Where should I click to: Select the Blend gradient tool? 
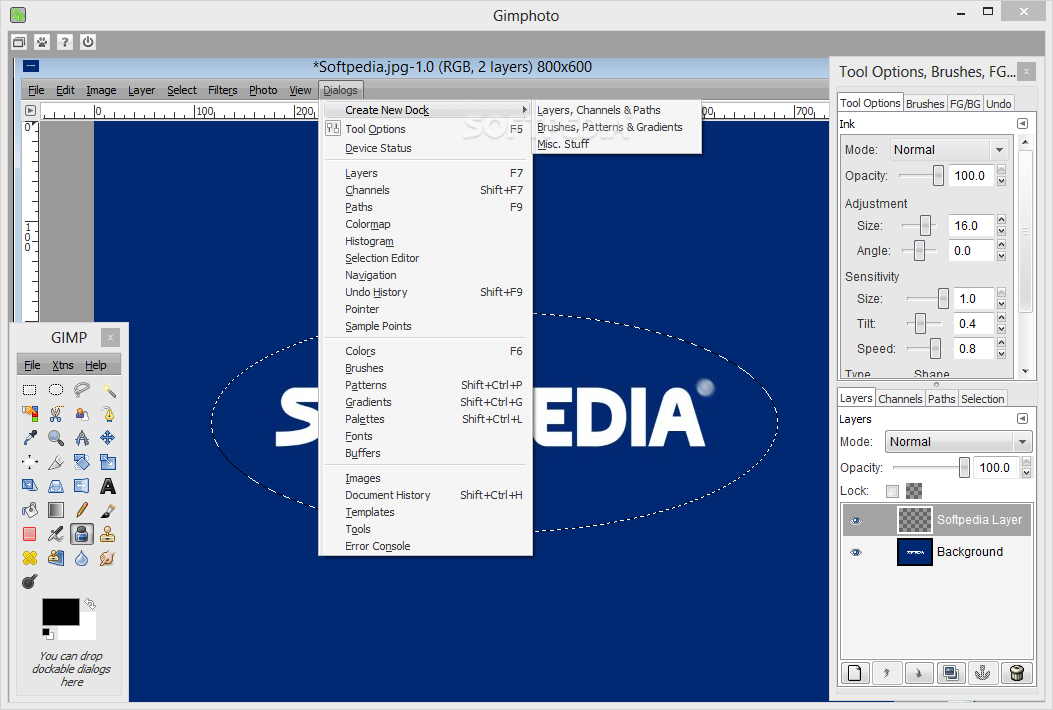tap(56, 510)
